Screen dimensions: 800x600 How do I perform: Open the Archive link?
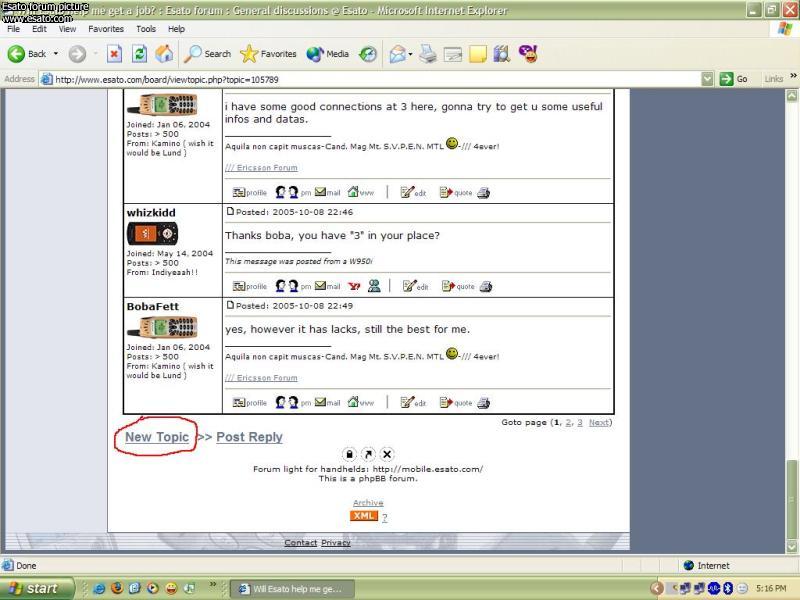coord(368,503)
